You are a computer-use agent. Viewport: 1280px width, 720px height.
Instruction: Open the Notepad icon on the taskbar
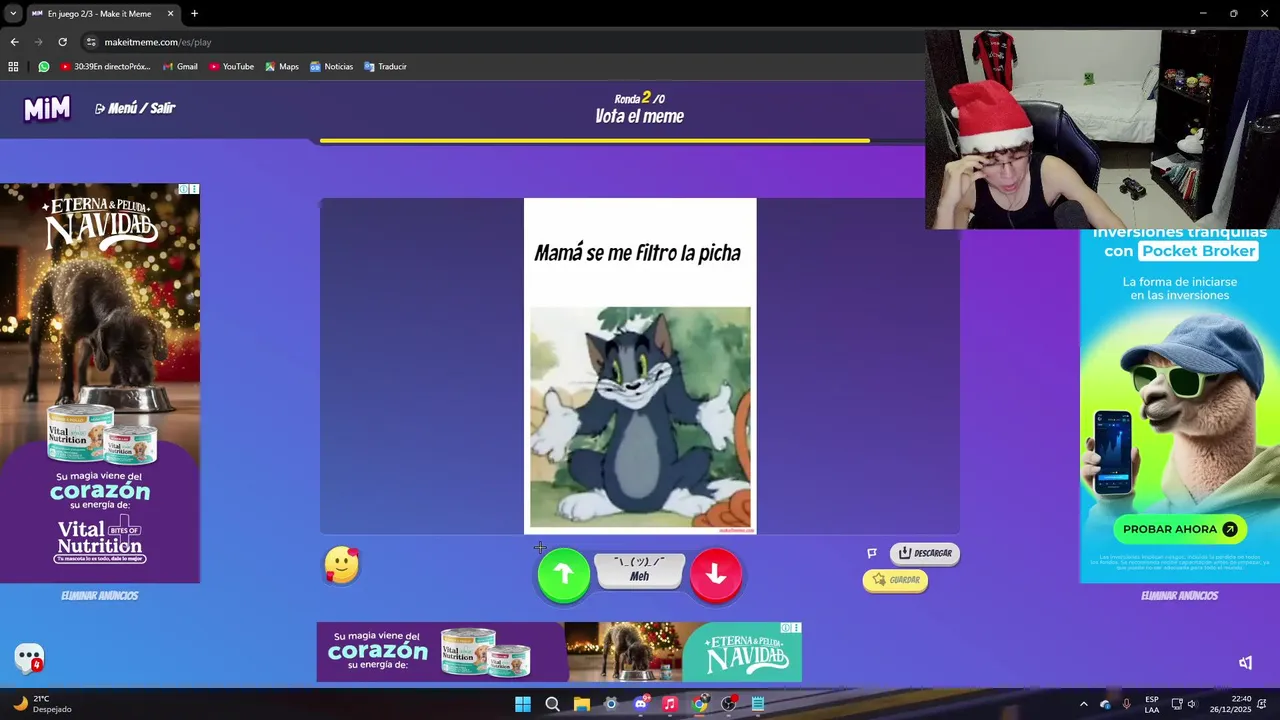point(758,704)
